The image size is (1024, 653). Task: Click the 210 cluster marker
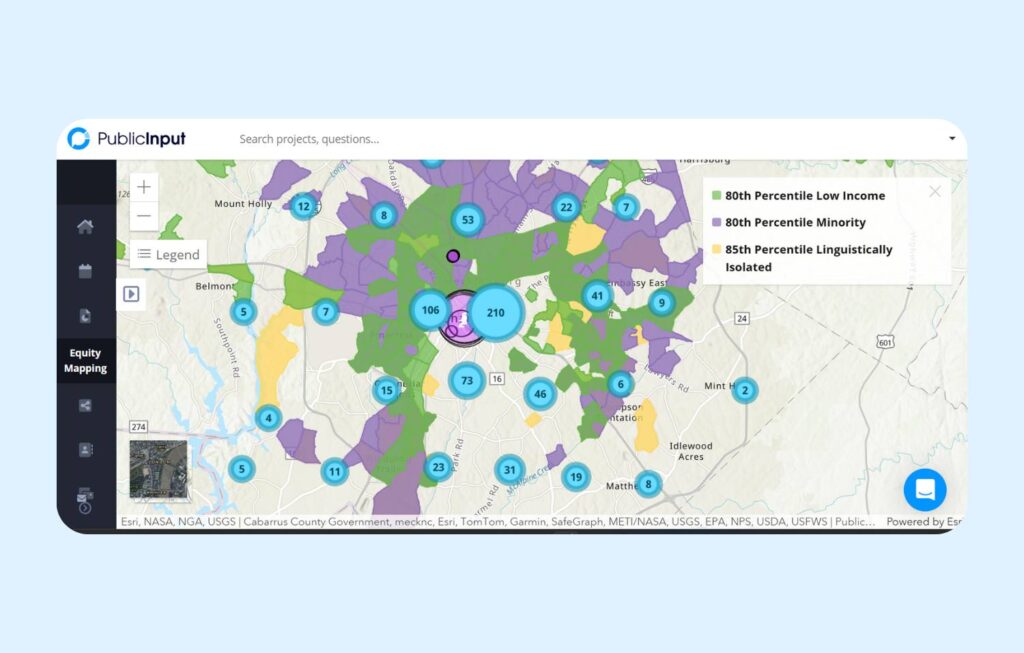point(495,312)
